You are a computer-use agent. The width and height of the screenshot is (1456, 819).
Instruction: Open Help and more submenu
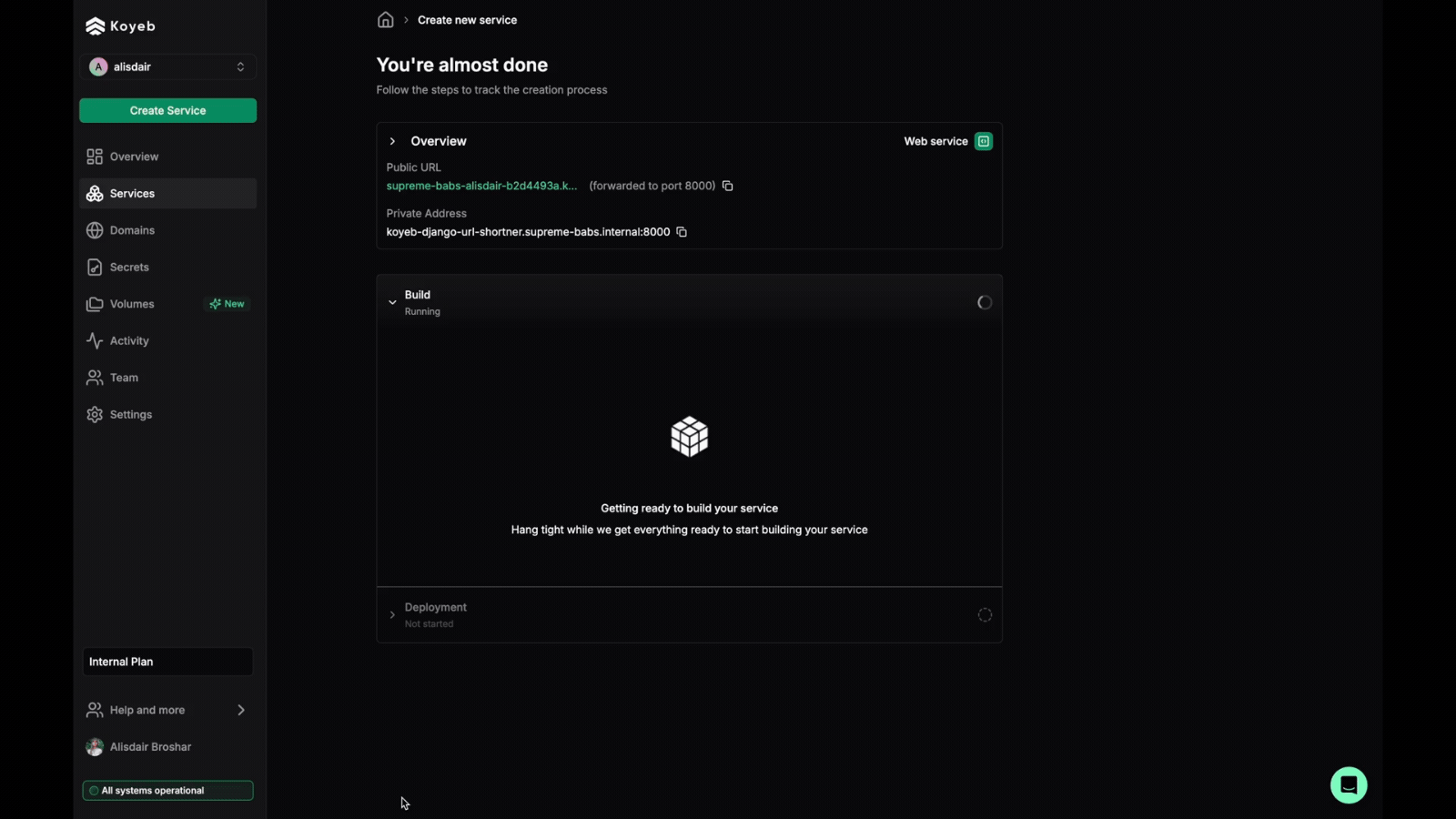click(x=167, y=710)
